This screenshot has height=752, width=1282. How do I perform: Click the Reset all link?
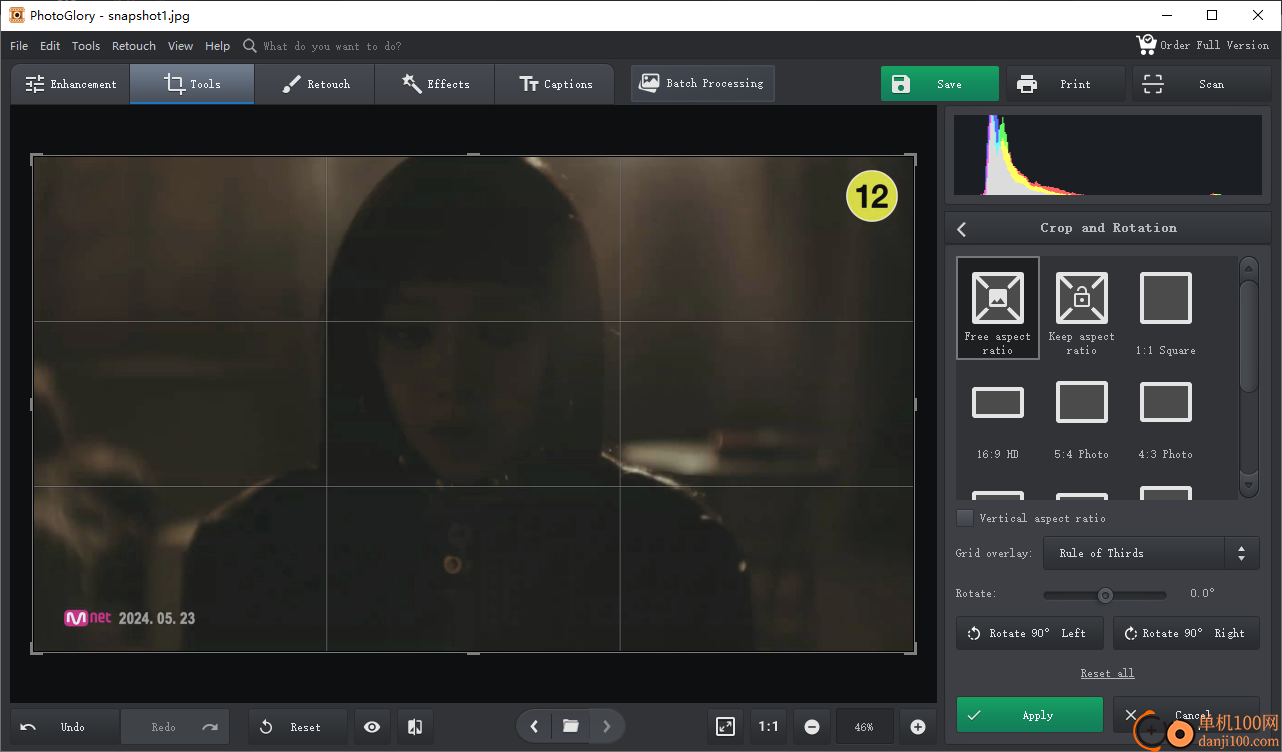(1107, 673)
